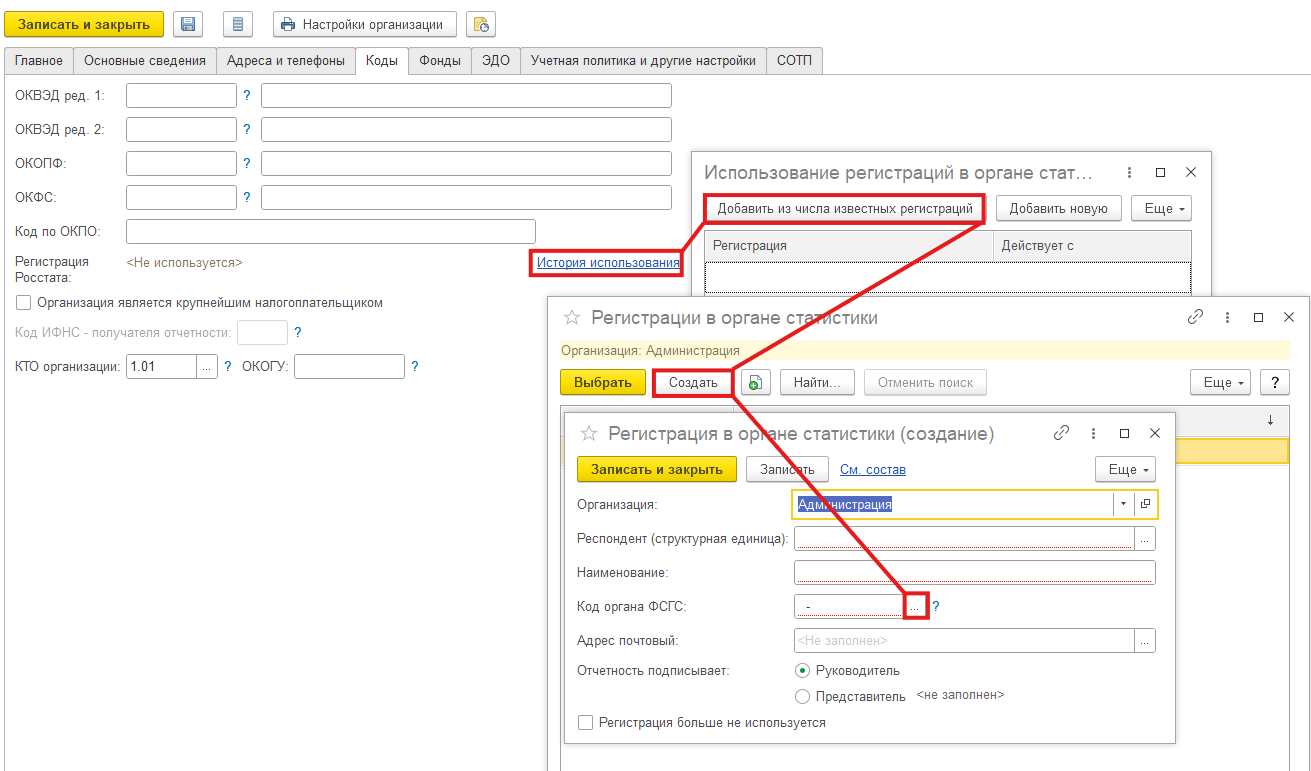Select the Представитель radio button
This screenshot has width=1311, height=771.
click(802, 696)
